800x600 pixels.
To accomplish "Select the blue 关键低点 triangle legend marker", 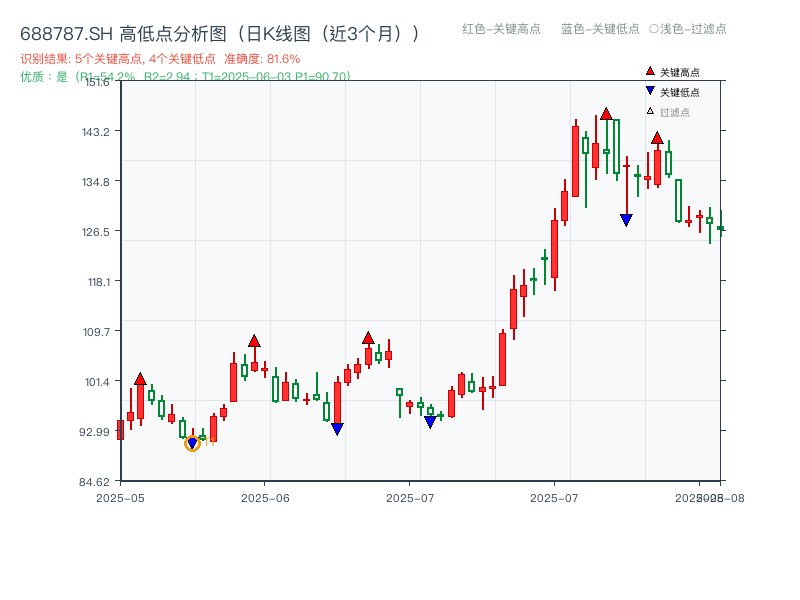I will click(650, 92).
